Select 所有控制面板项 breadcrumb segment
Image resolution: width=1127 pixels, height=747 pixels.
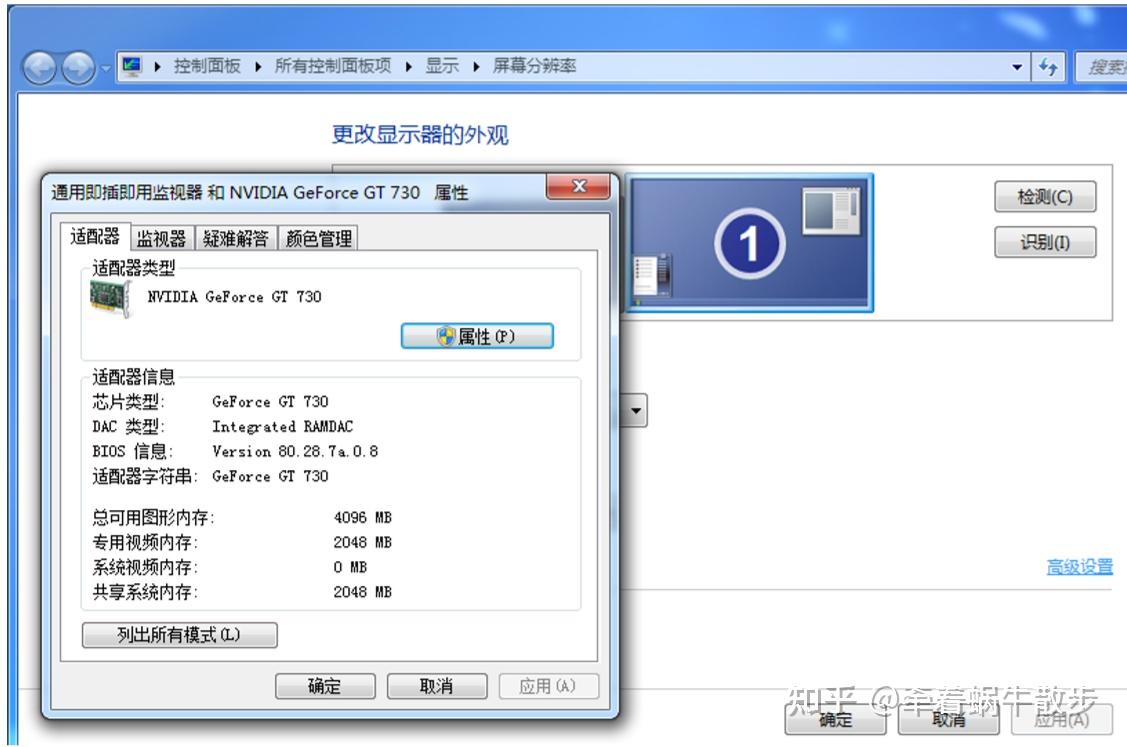[x=333, y=66]
